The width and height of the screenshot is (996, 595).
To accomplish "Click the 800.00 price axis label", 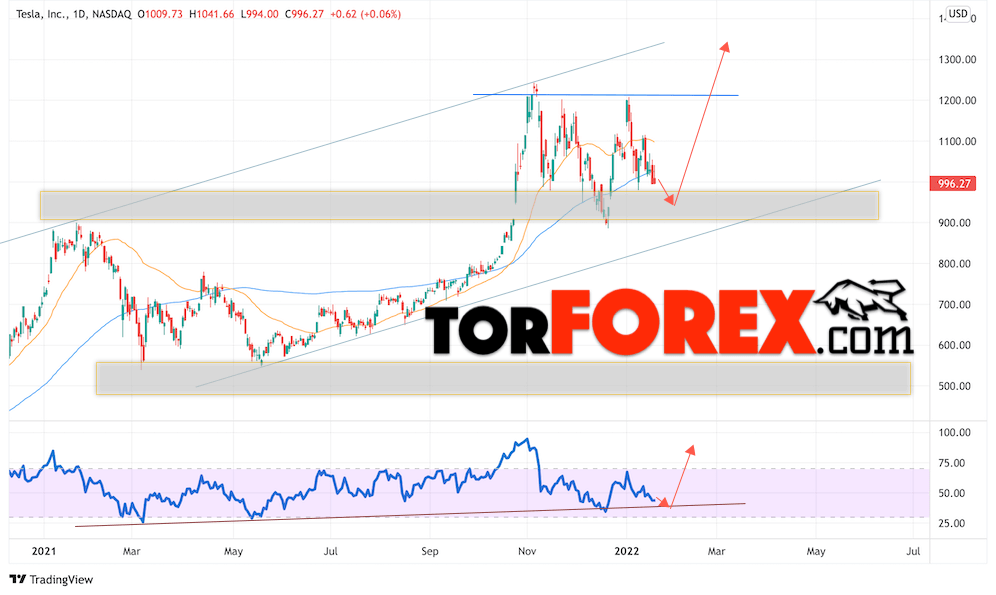I will pyautogui.click(x=957, y=264).
